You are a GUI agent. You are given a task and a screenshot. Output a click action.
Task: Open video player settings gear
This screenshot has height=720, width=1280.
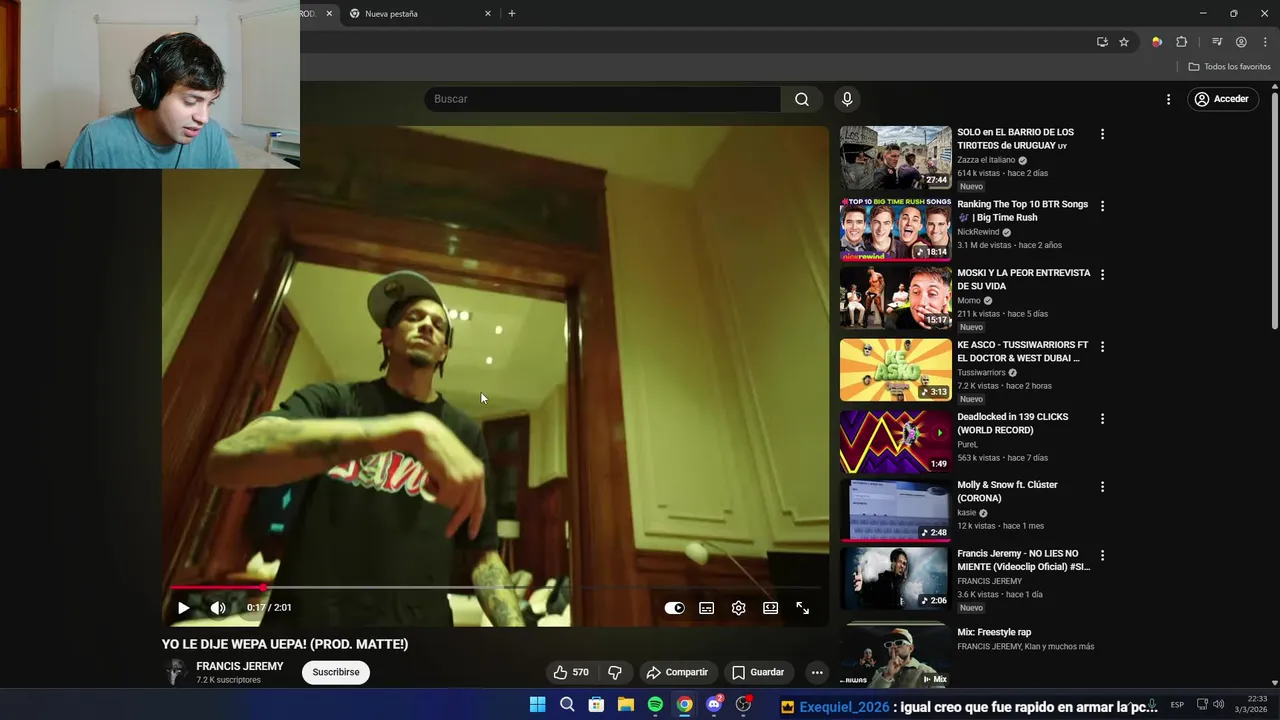coord(739,608)
